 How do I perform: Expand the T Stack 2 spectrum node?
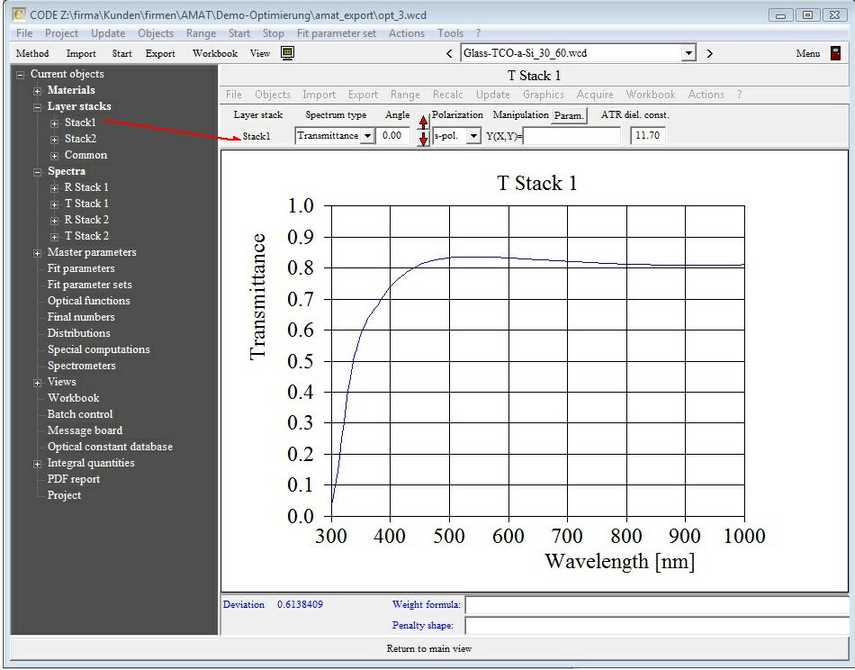point(55,237)
